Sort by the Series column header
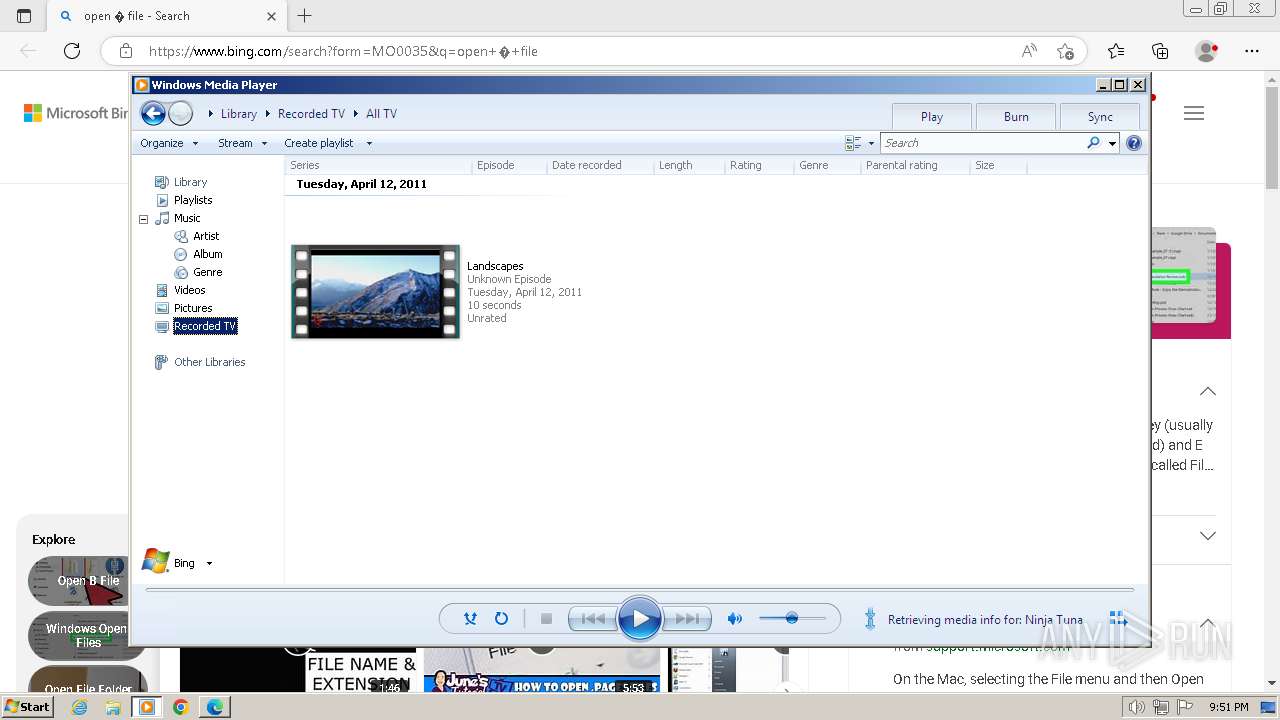The width and height of the screenshot is (1280, 720). [x=379, y=165]
